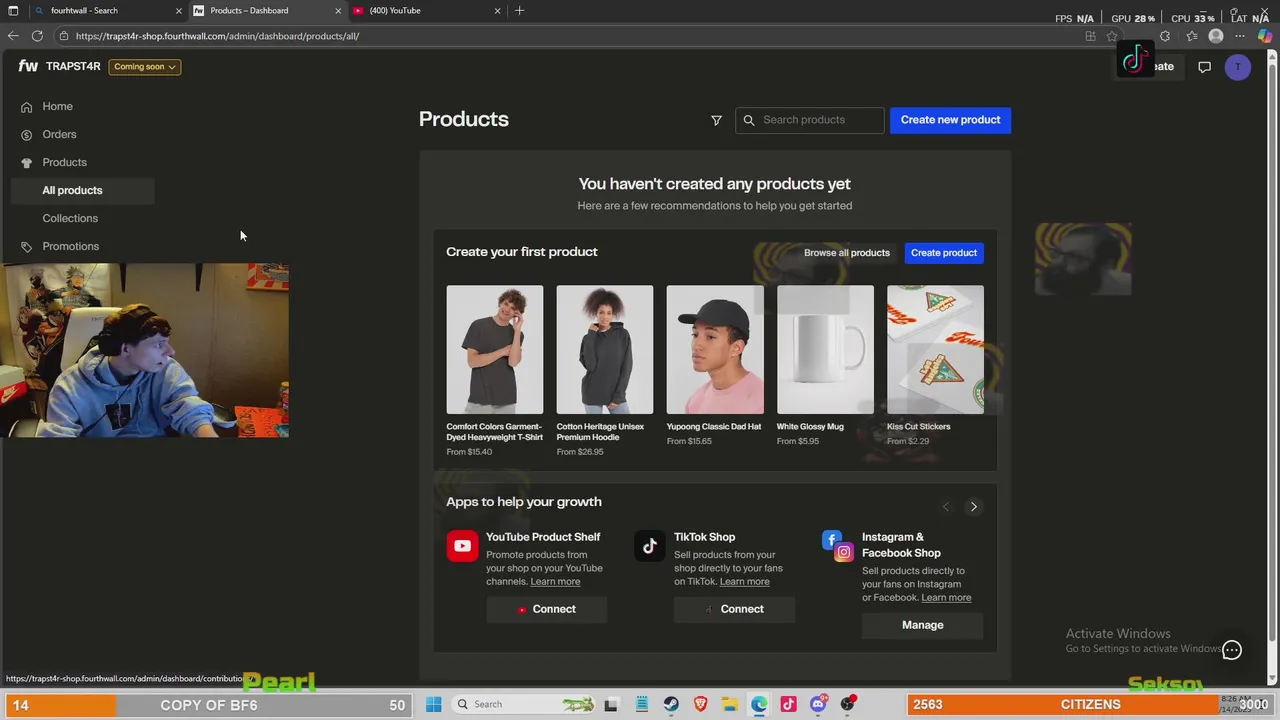Open the tab actions menu icon
The image size is (1280, 720).
click(13, 10)
